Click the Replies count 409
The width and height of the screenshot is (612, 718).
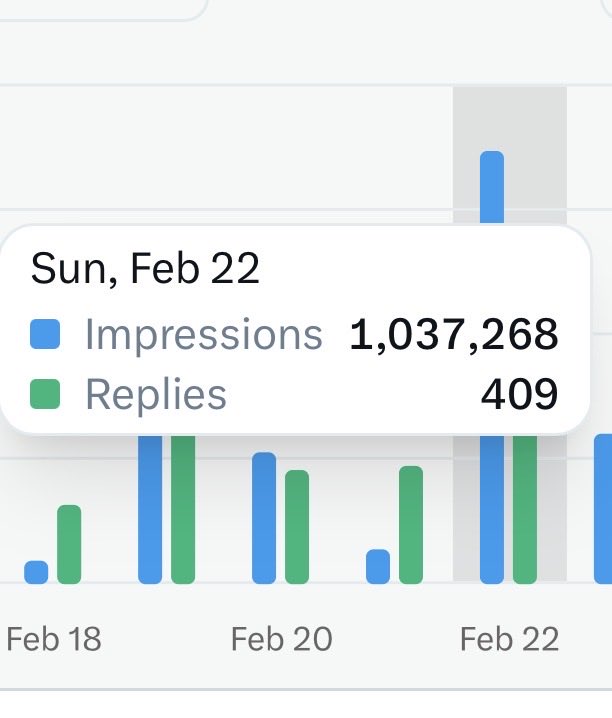click(520, 394)
